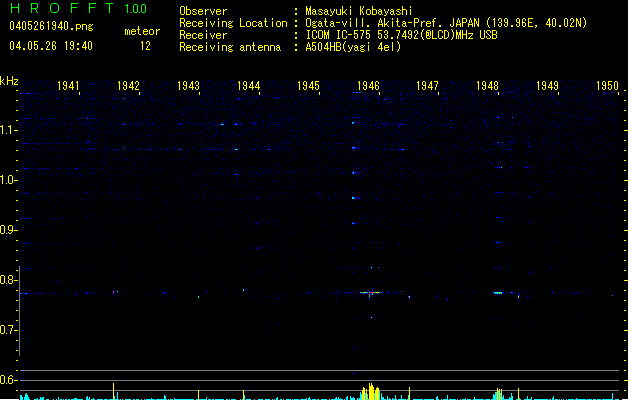The image size is (629, 400).
Task: Click the yellow power spike in bottom graph
Action: [x=371, y=391]
